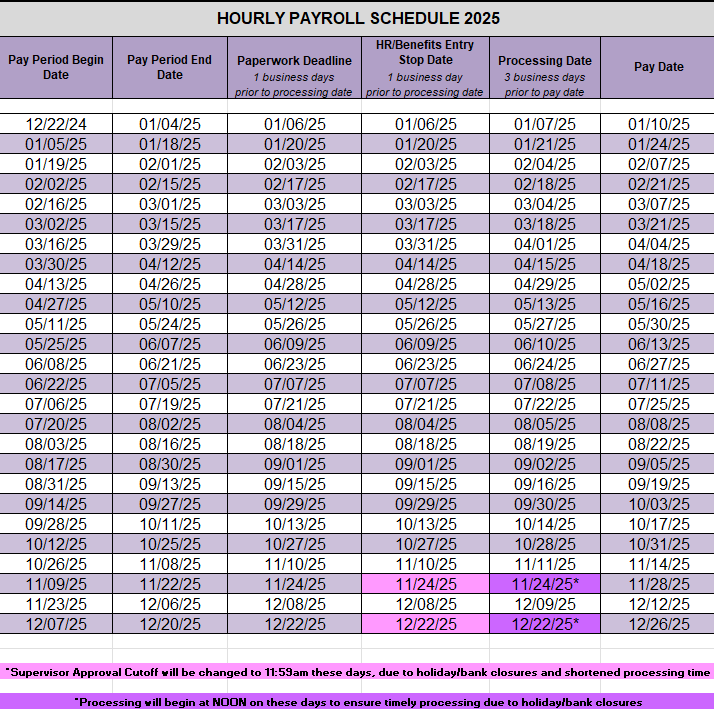The height and width of the screenshot is (709, 714).
Task: Select end date cell 07/05/25
Action: (x=170, y=384)
